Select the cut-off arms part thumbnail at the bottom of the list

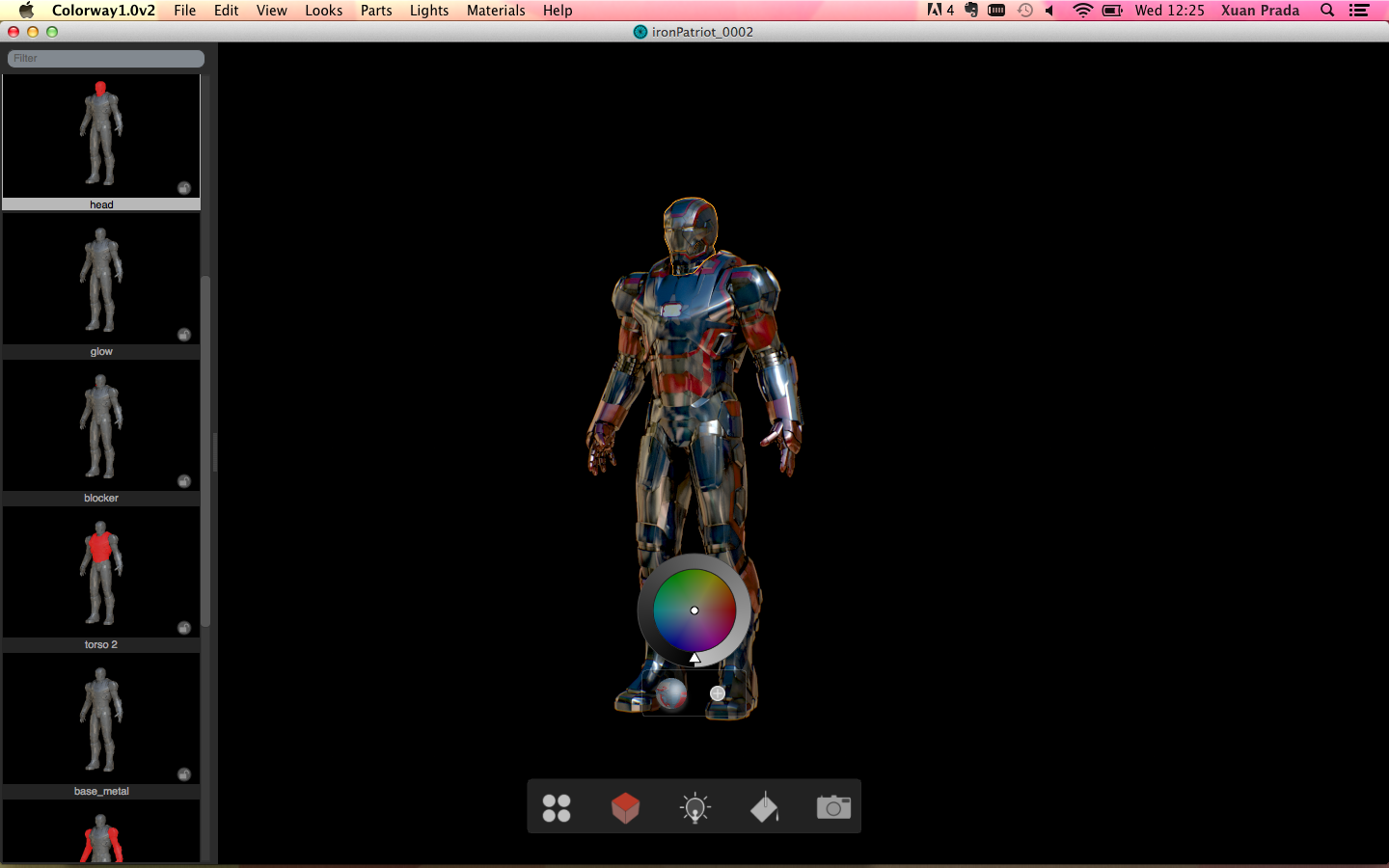point(101,831)
